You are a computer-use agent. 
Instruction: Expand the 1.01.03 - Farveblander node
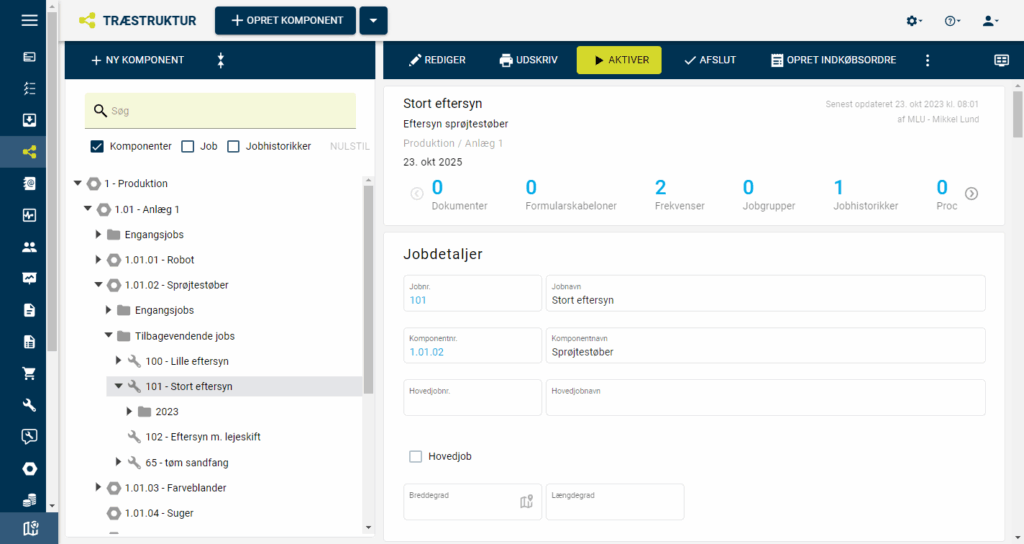click(x=98, y=488)
